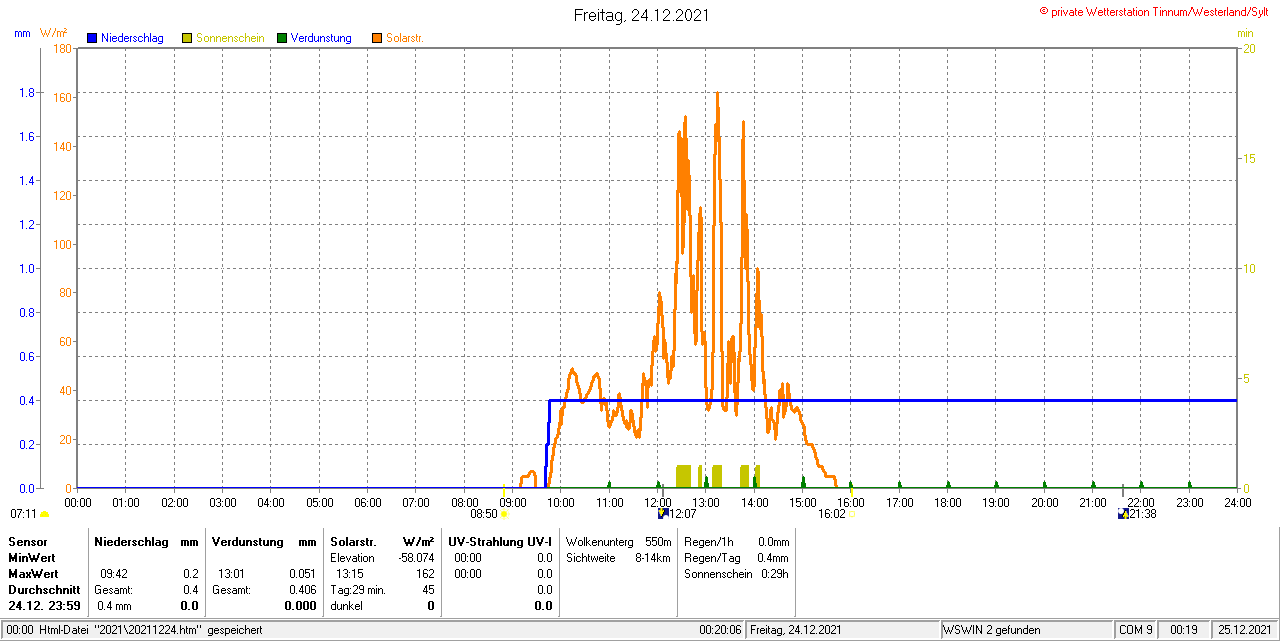Click the 00:20:06 status bar time
This screenshot has width=1280, height=641.
(720, 630)
